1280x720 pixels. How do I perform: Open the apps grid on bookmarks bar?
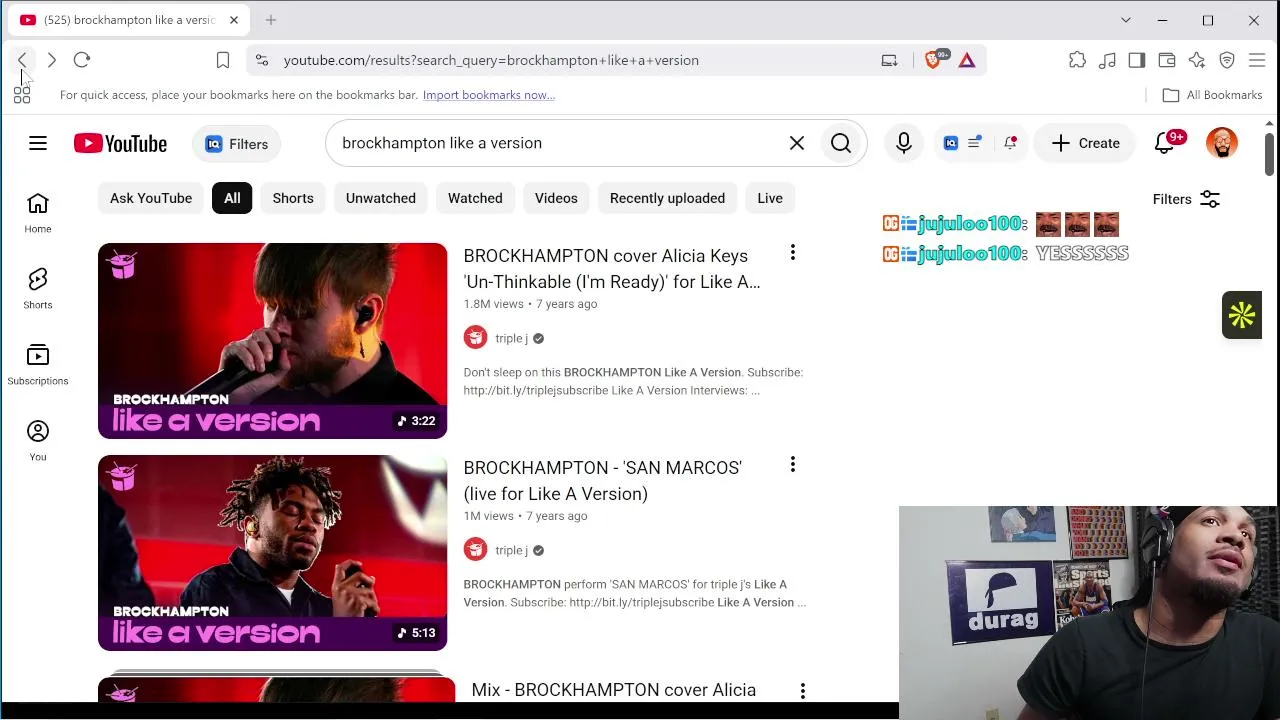[x=22, y=95]
